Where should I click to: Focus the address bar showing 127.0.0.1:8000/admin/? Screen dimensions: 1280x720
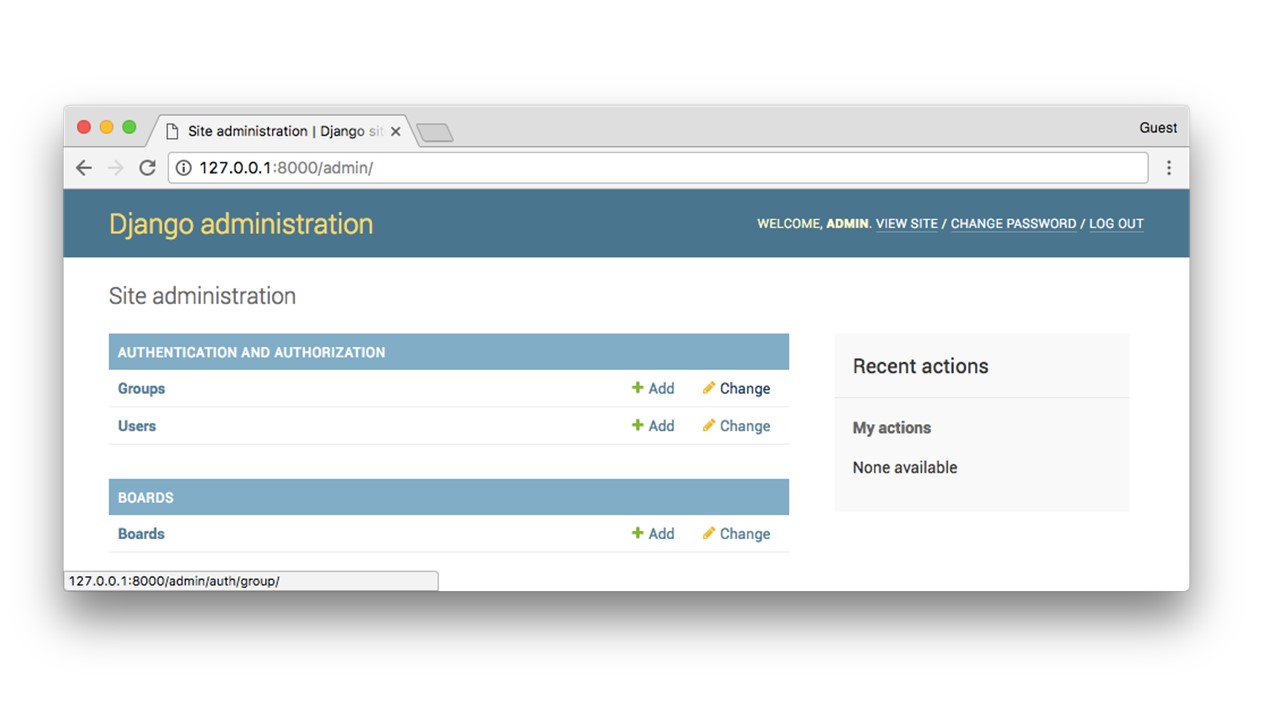(658, 168)
